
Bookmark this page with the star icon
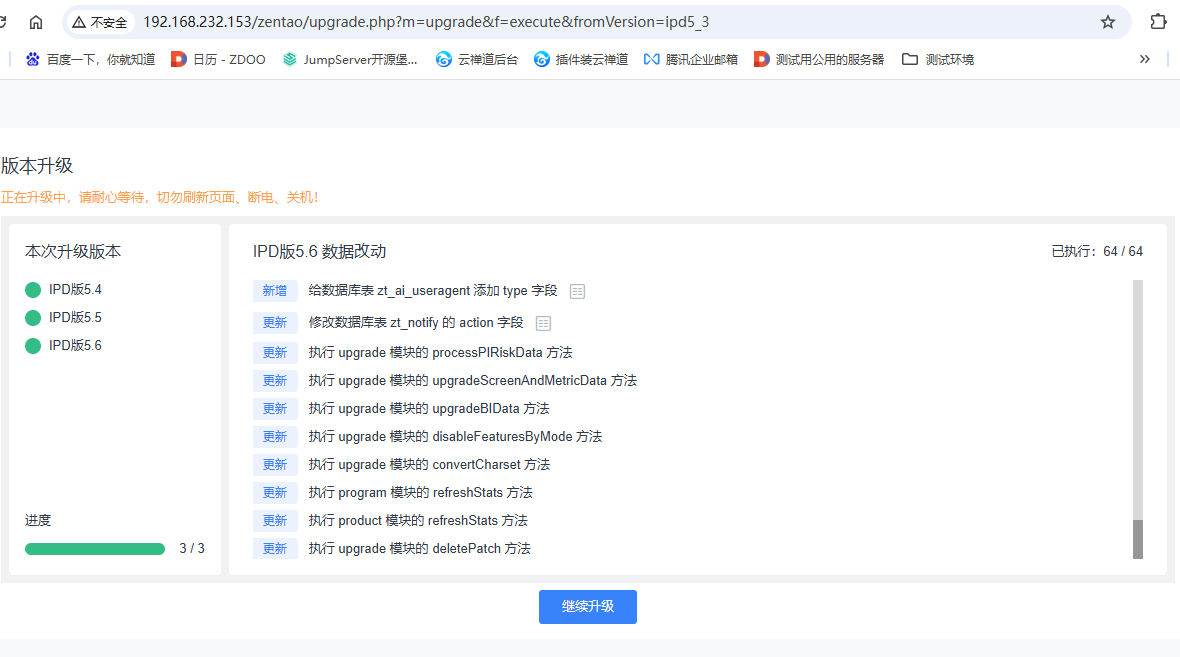(1108, 22)
